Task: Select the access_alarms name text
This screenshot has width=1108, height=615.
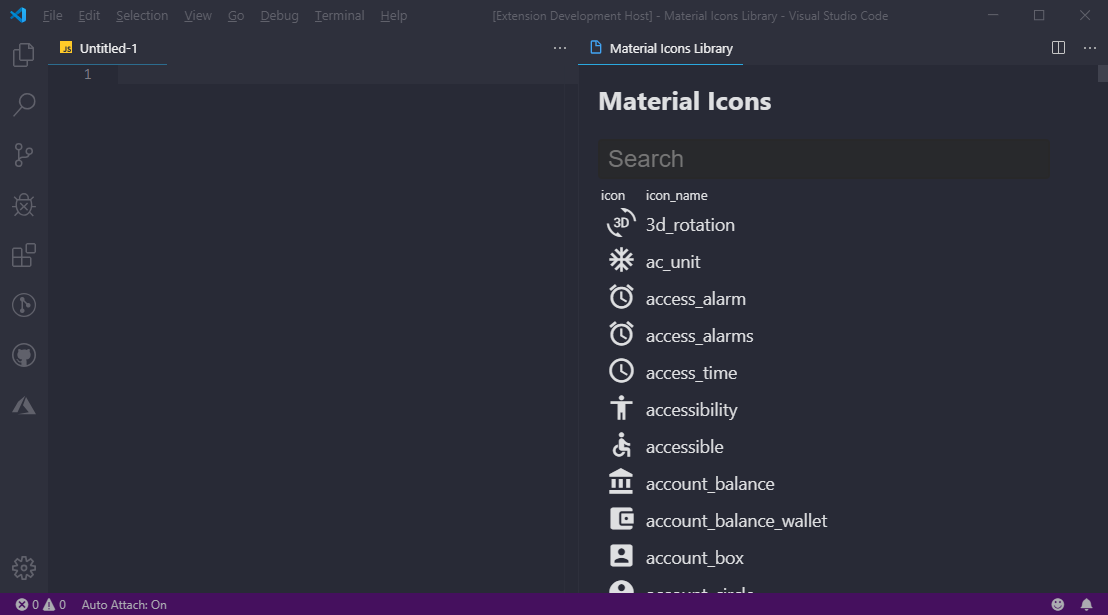Action: [699, 336]
